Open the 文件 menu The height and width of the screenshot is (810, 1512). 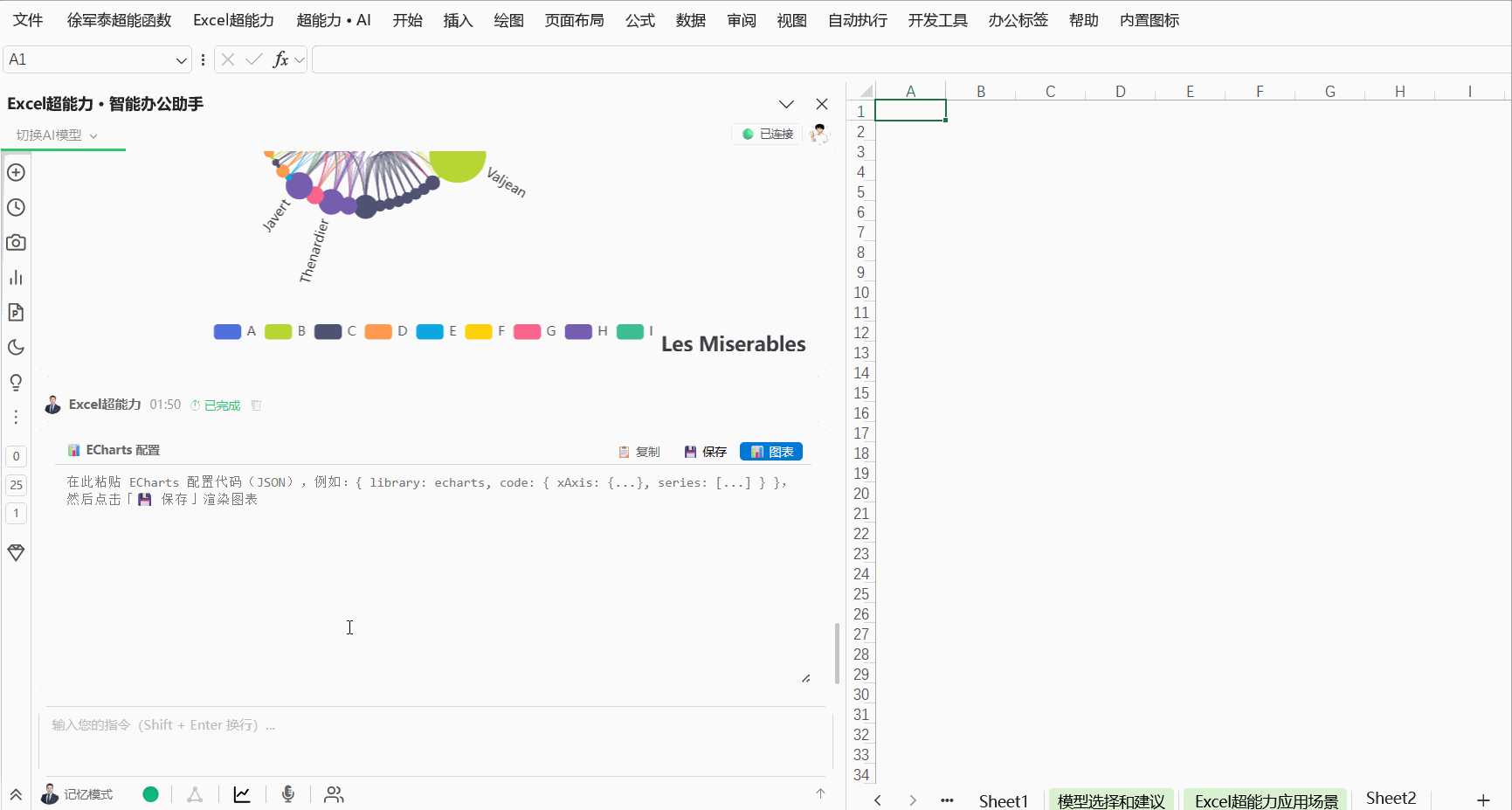click(28, 20)
